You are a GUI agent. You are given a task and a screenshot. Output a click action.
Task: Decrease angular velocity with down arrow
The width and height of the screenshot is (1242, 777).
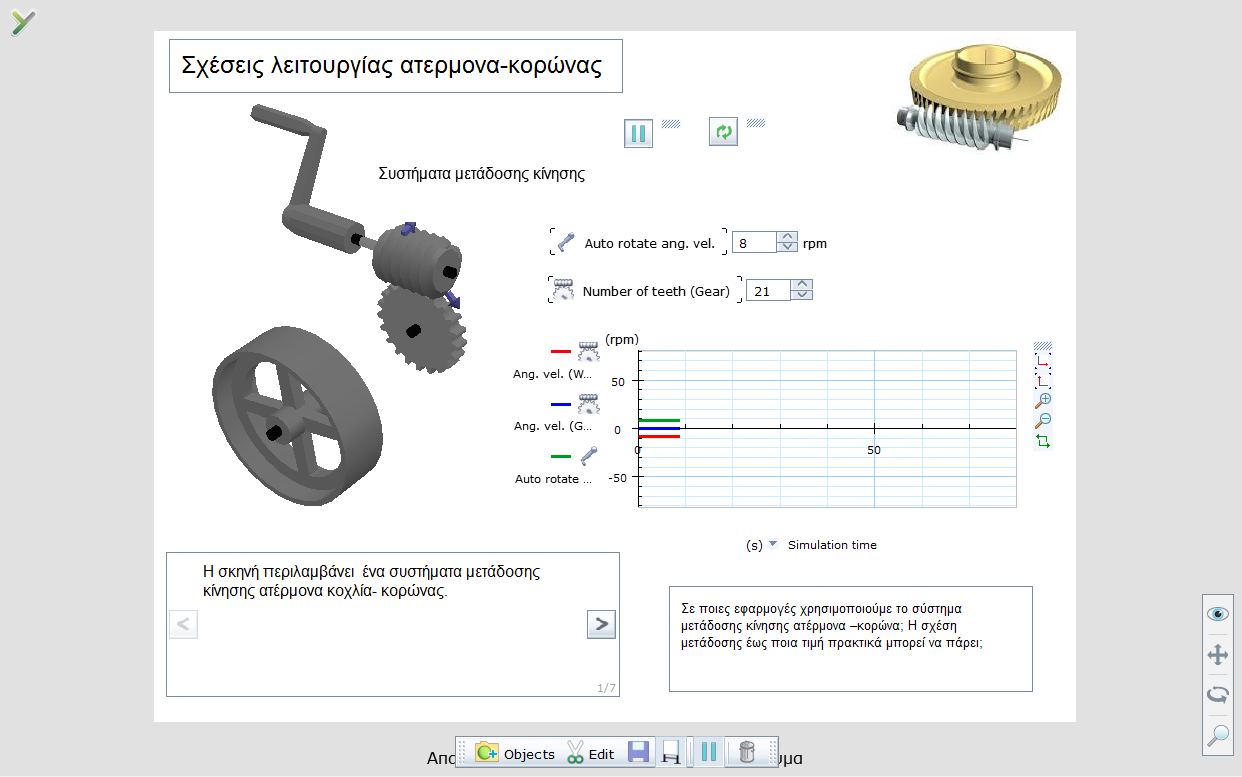(788, 247)
